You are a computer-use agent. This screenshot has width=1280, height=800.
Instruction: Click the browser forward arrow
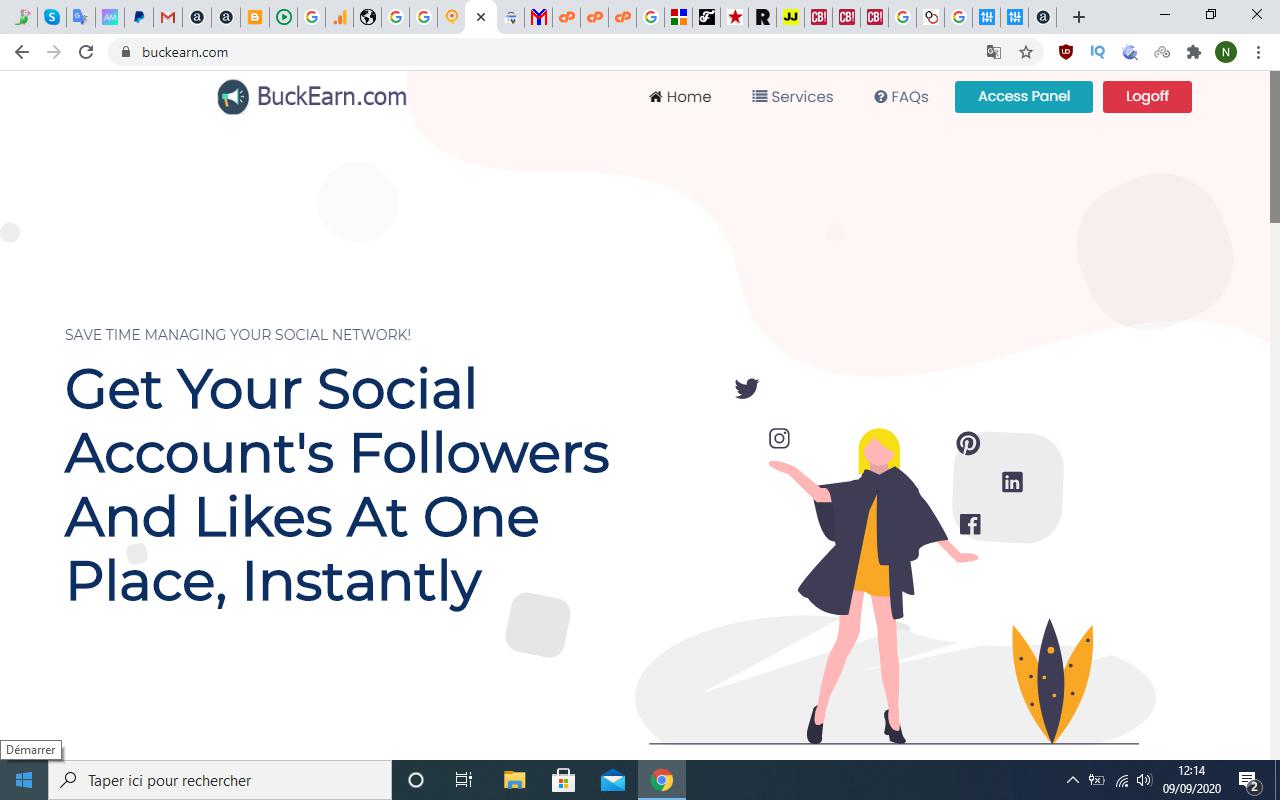coord(54,52)
